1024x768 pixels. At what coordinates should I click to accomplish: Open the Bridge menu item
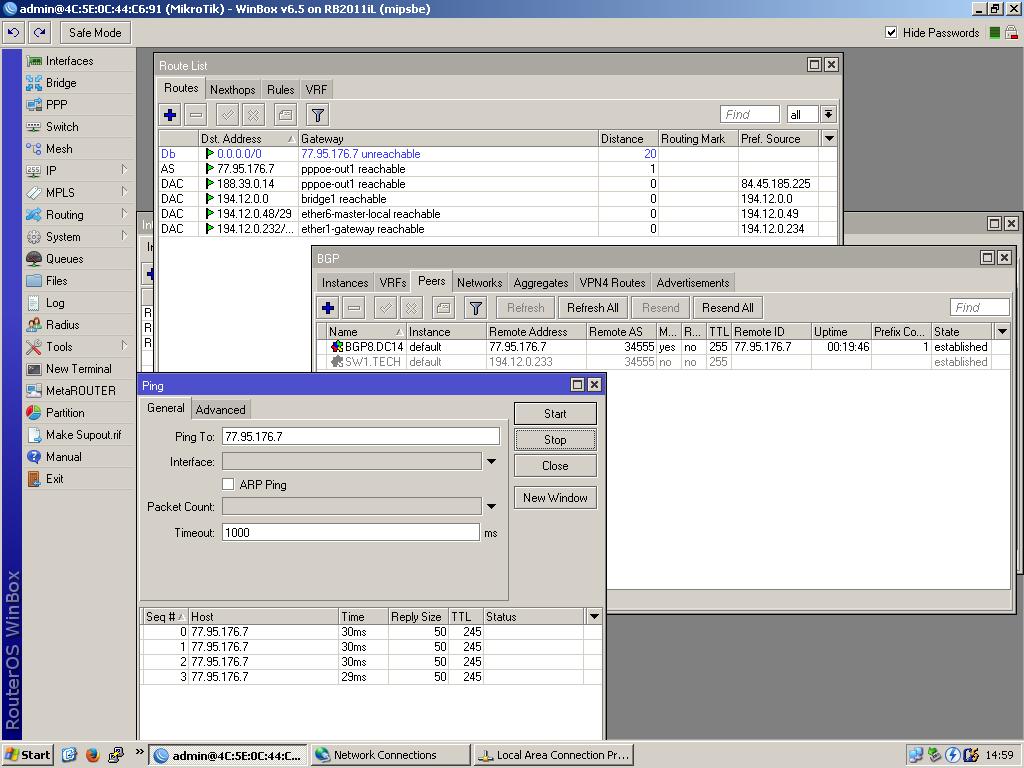pos(61,83)
